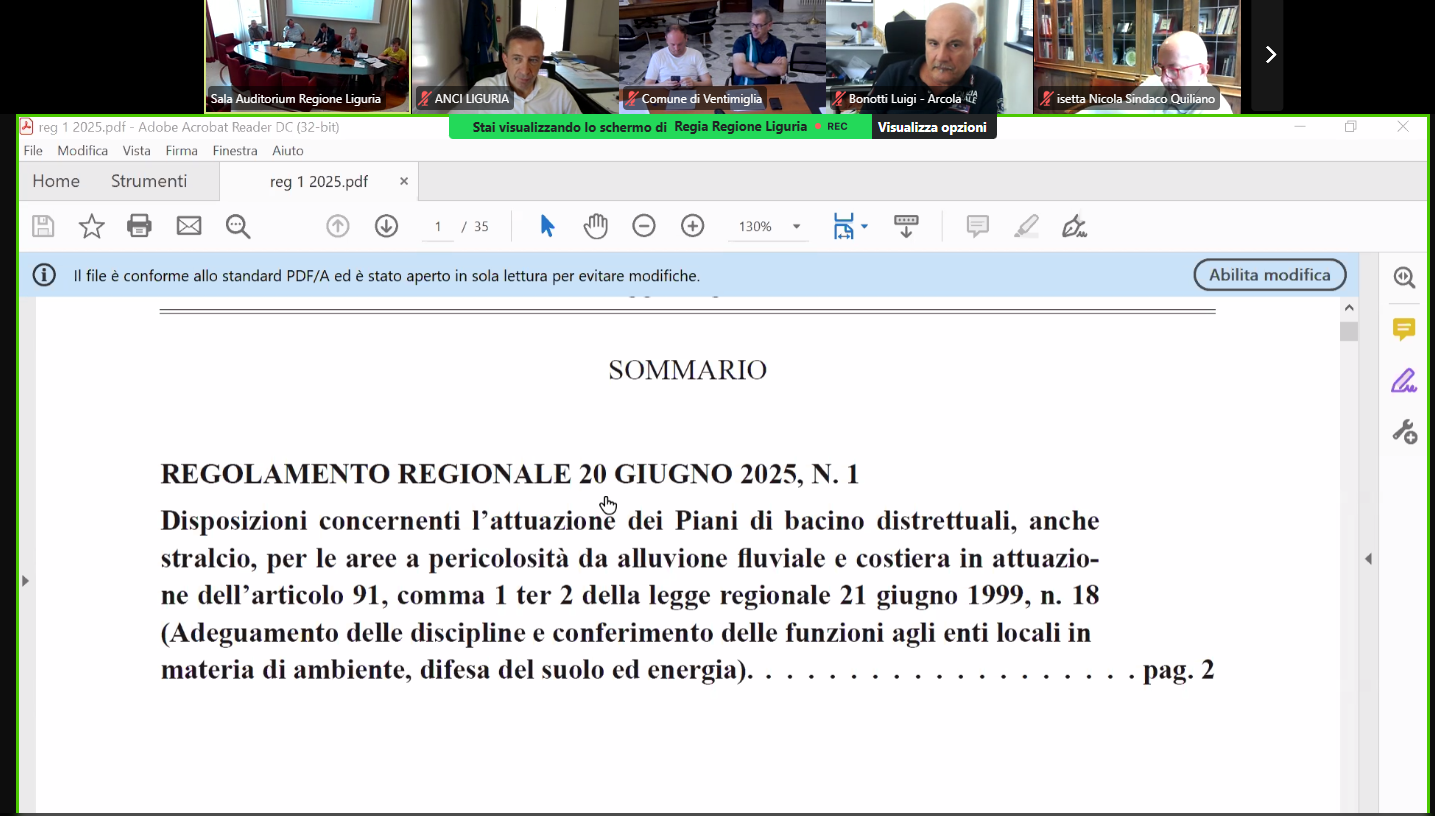Click the 'Stai visualizzando lo schermo di' label
This screenshot has width=1435, height=816.
[570, 127]
